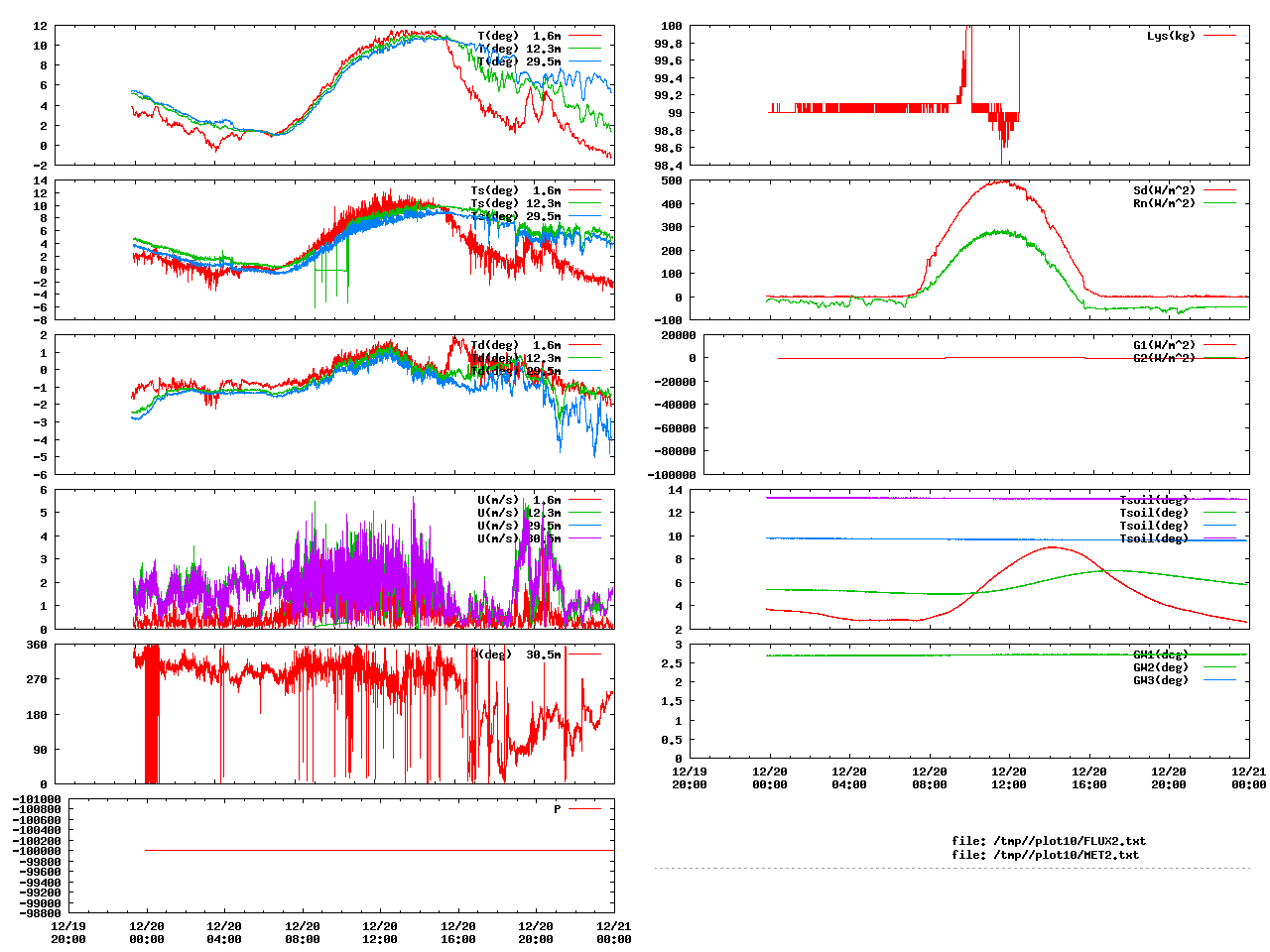Click the 'file: /tmp//plot10/MET2.txt' text
This screenshot has height=952, width=1270.
point(1046,854)
